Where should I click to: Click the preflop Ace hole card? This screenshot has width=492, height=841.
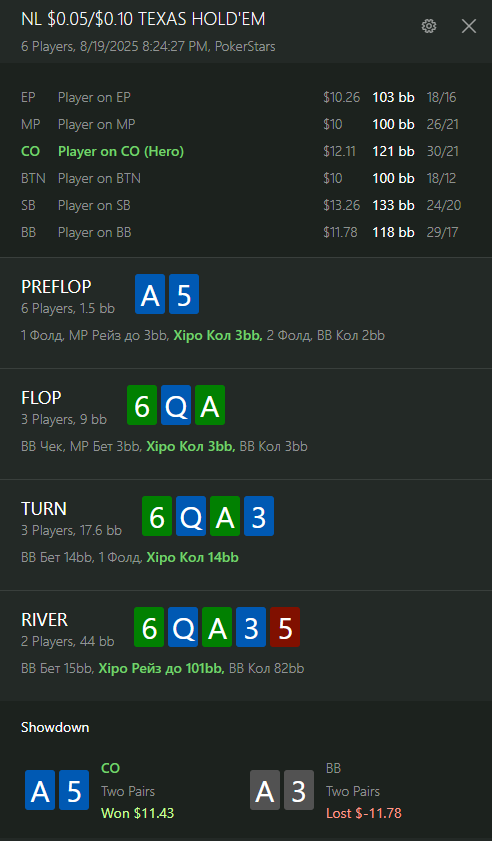150,294
